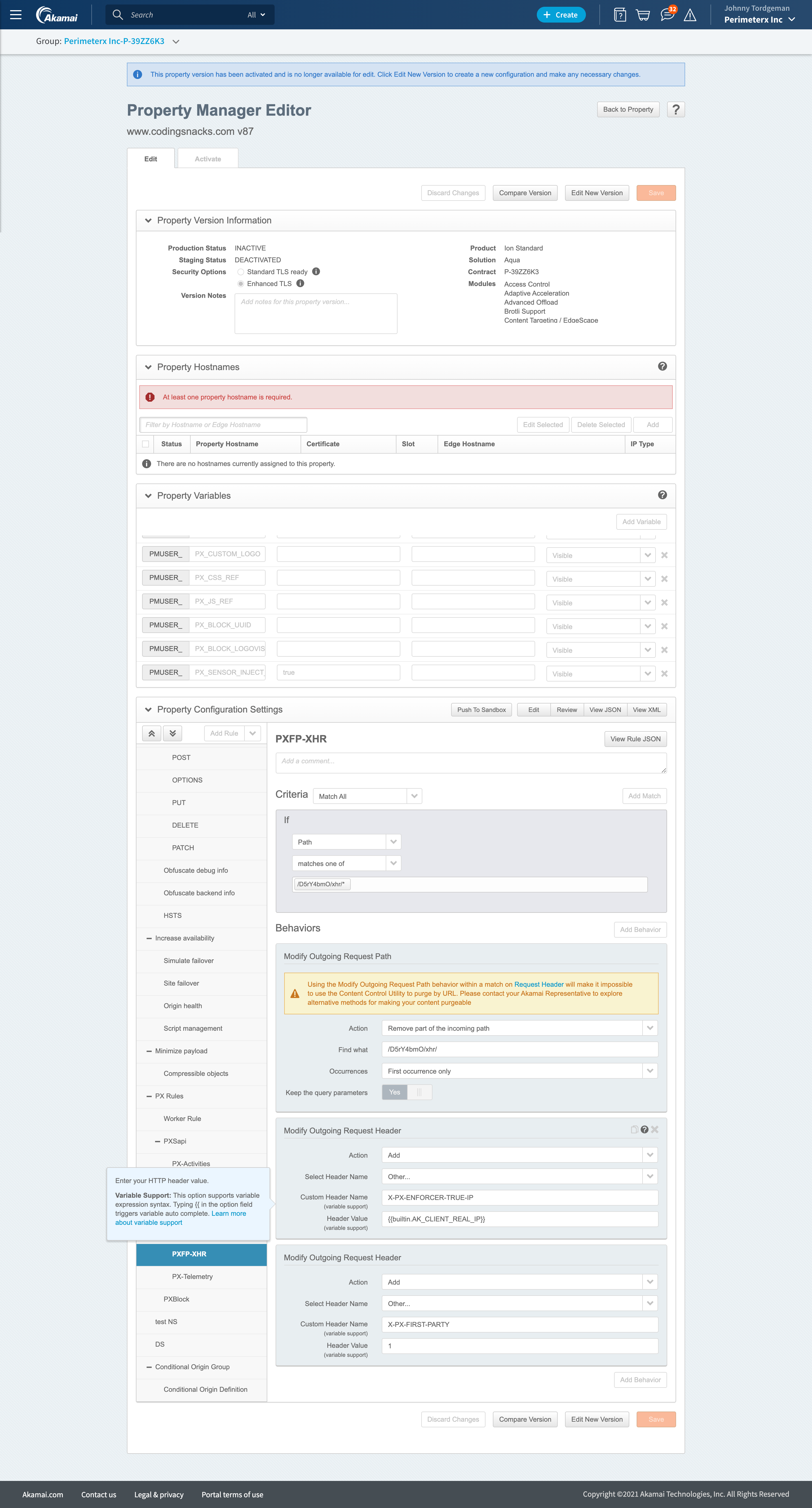The image size is (812, 1508).
Task: Open chat messages with 32 badge
Action: point(667,15)
